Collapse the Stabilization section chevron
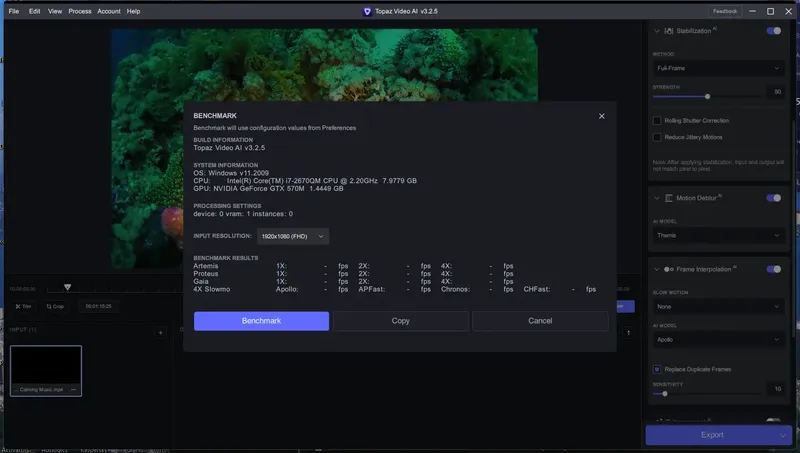The height and width of the screenshot is (453, 800). click(657, 31)
